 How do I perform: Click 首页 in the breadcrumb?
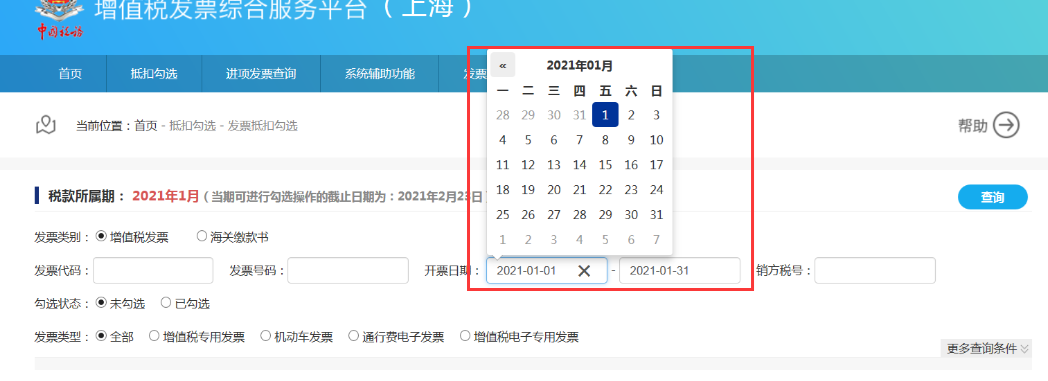pos(146,125)
